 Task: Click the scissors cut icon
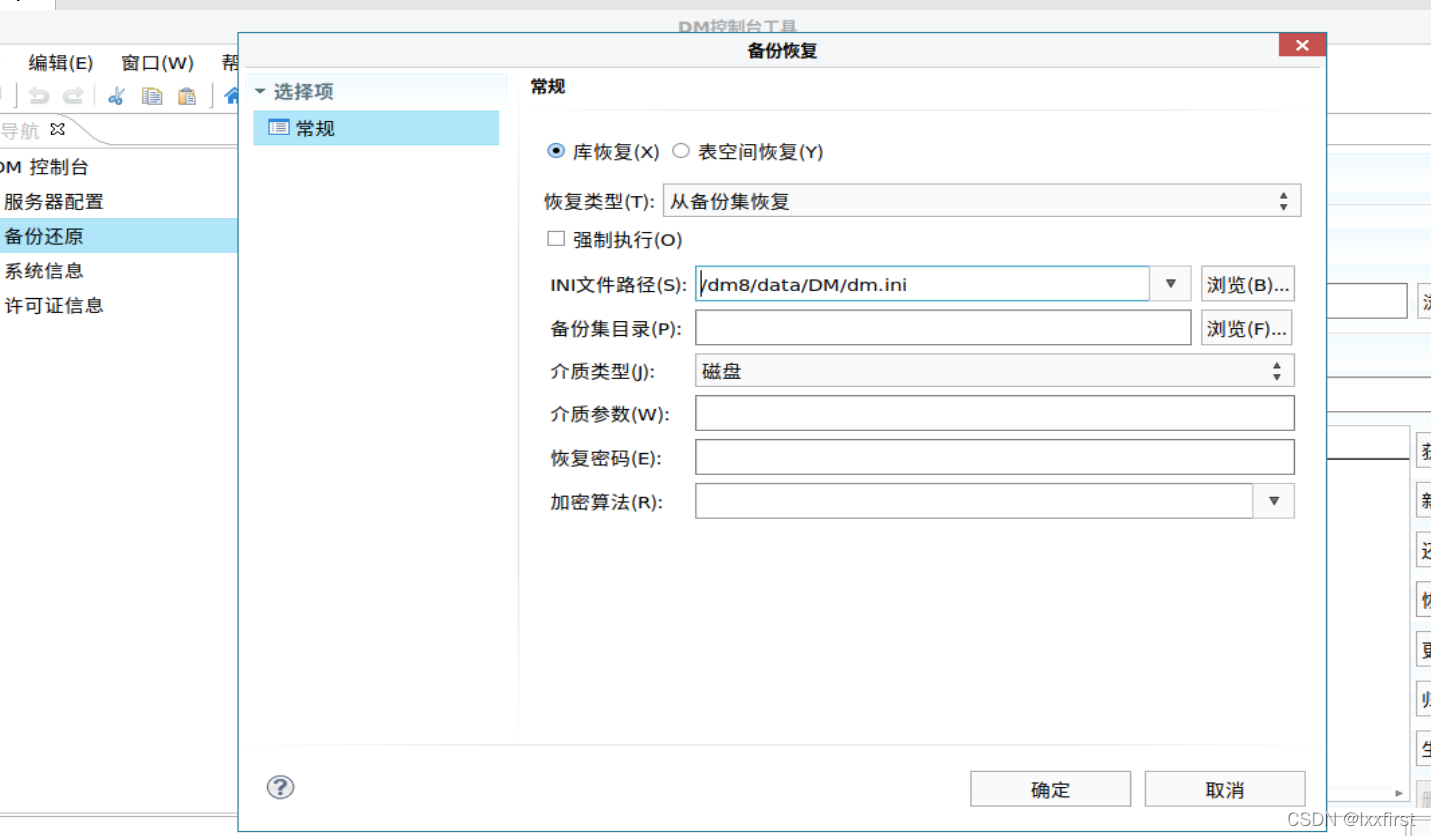pyautogui.click(x=116, y=96)
